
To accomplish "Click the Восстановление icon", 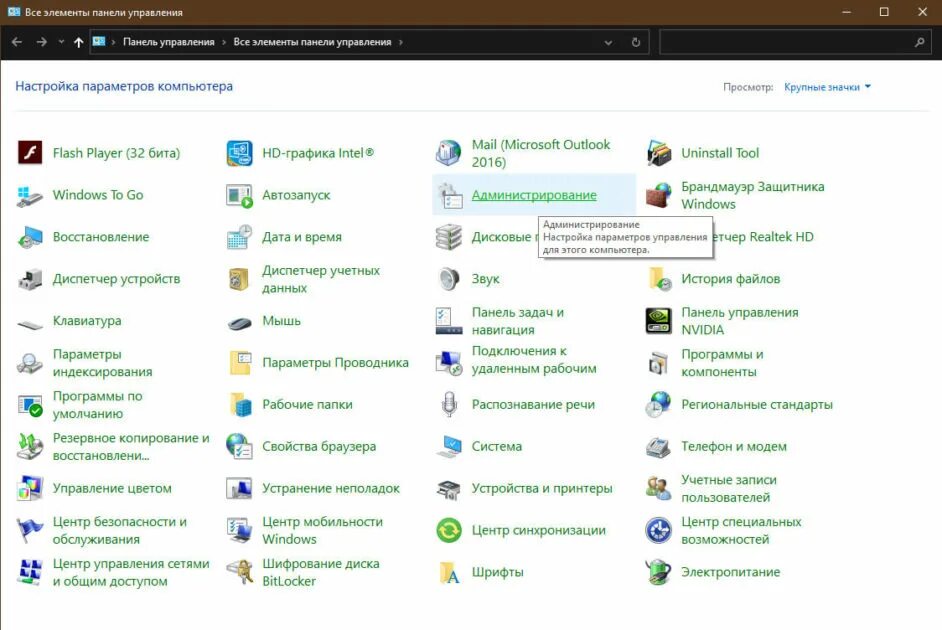I will [29, 237].
